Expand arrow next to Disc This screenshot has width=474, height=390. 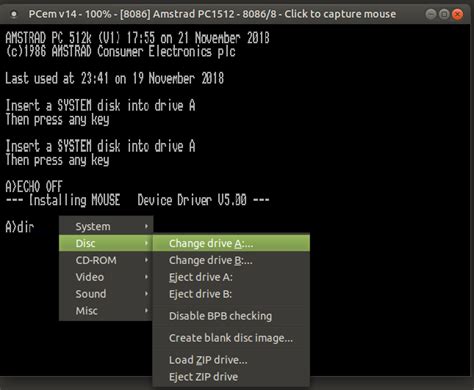coord(146,243)
